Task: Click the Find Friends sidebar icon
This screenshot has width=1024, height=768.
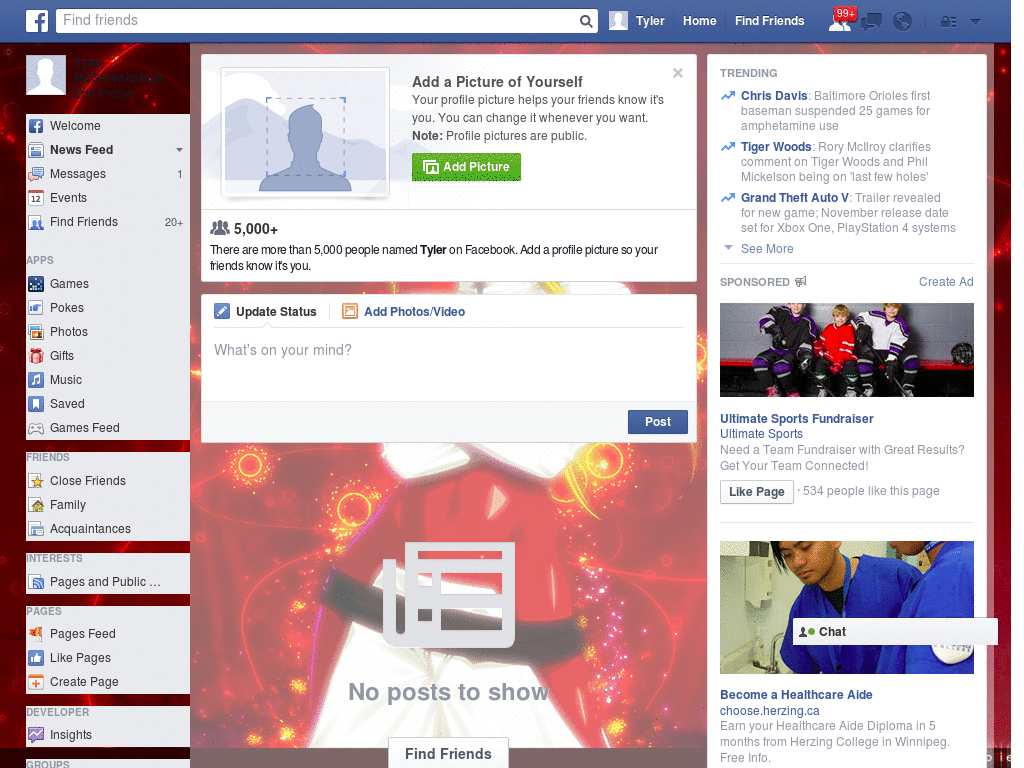Action: [x=36, y=222]
